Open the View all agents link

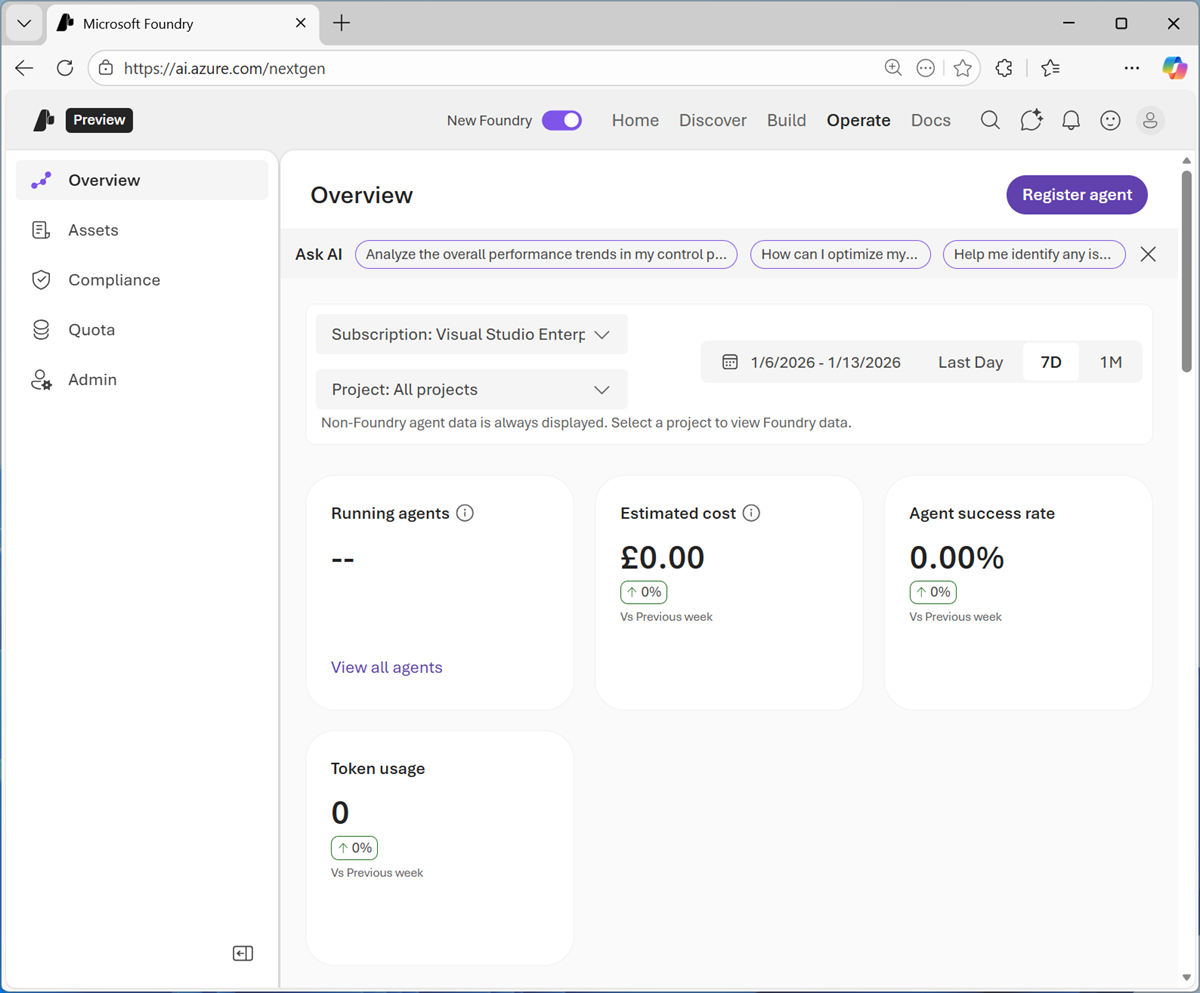pos(386,667)
